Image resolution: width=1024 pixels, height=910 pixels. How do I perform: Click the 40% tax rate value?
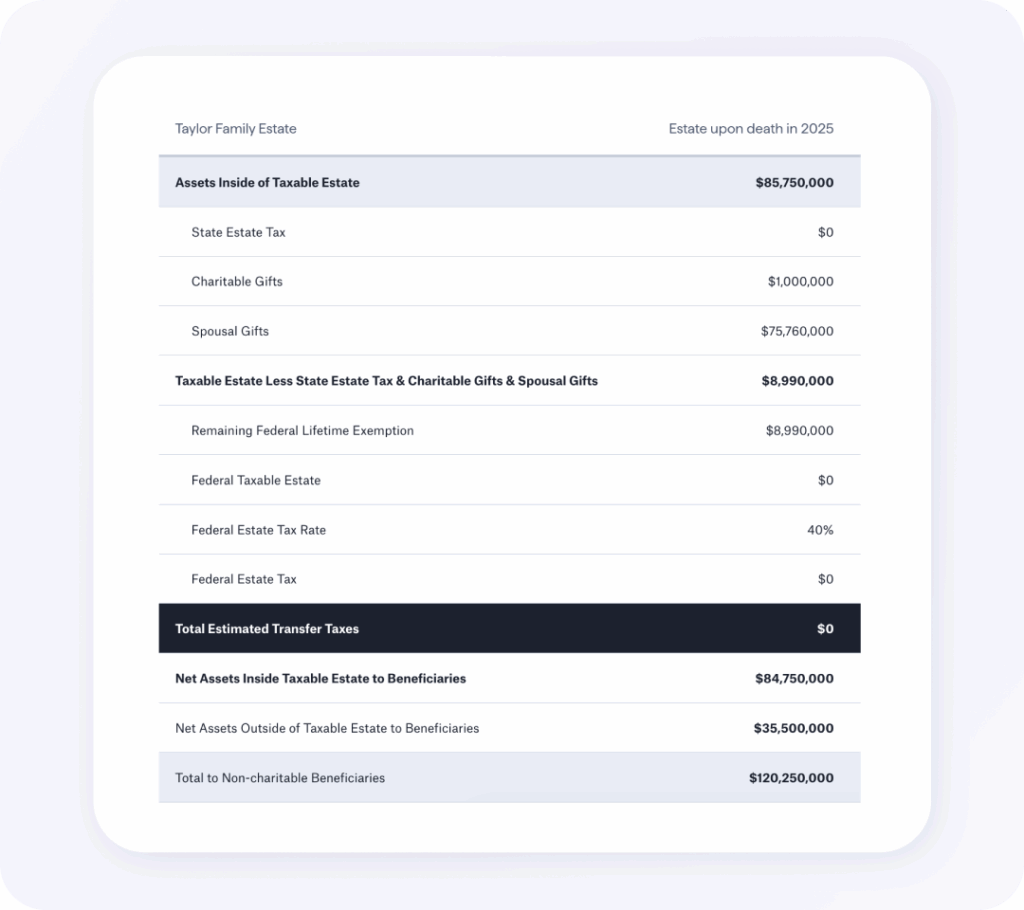point(820,530)
